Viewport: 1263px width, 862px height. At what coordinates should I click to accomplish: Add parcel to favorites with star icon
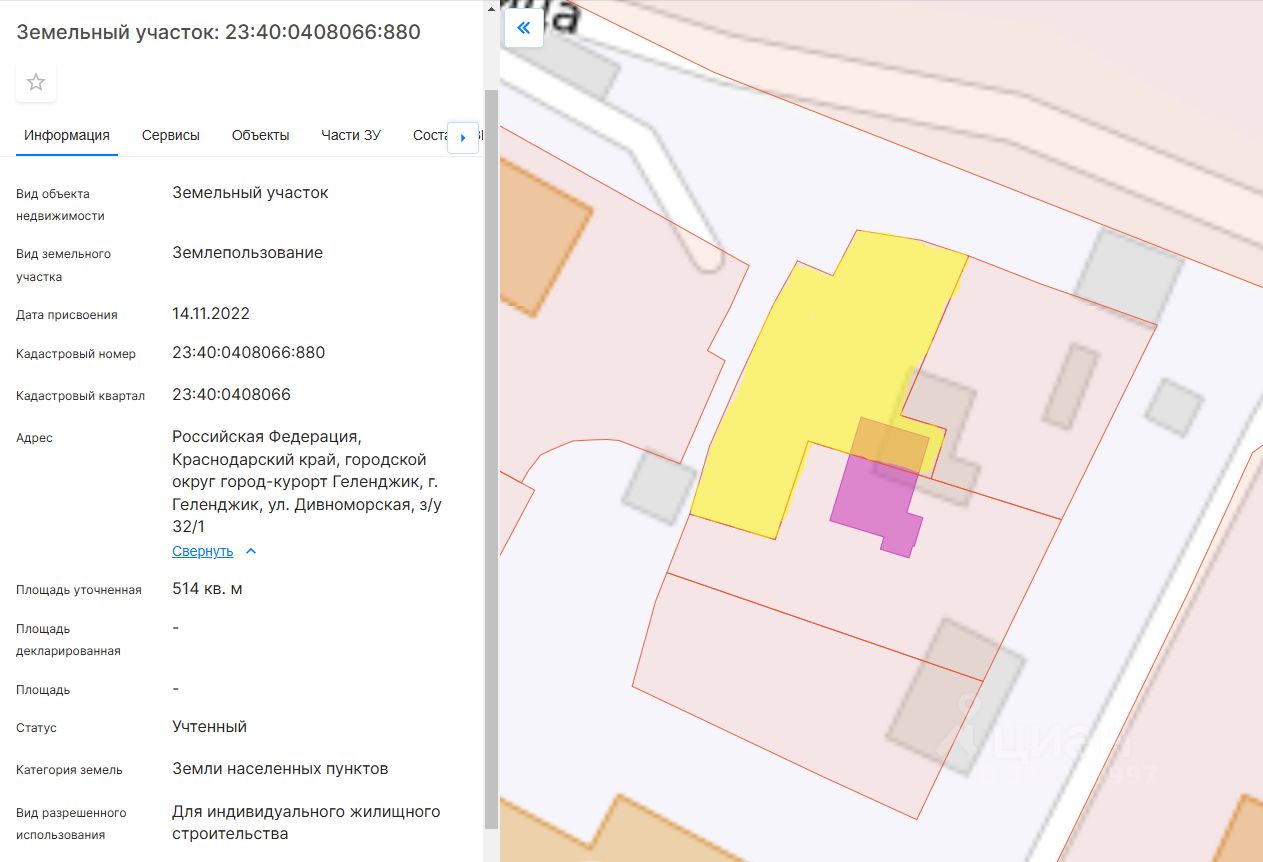[36, 83]
